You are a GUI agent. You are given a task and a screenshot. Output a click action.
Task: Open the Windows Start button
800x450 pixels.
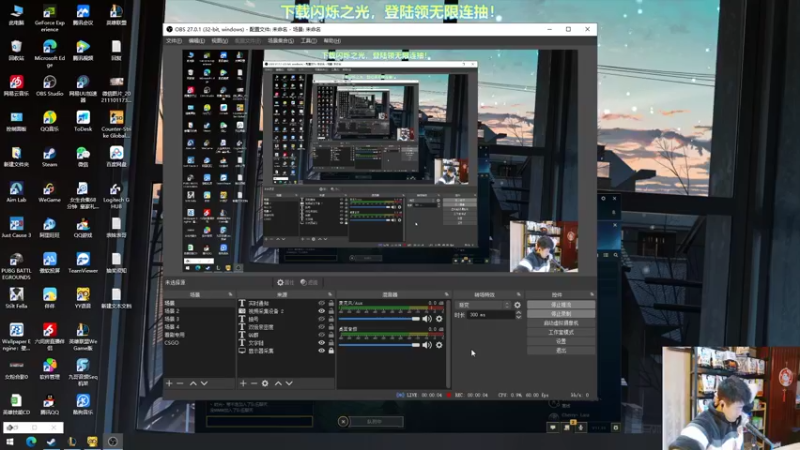pos(10,441)
